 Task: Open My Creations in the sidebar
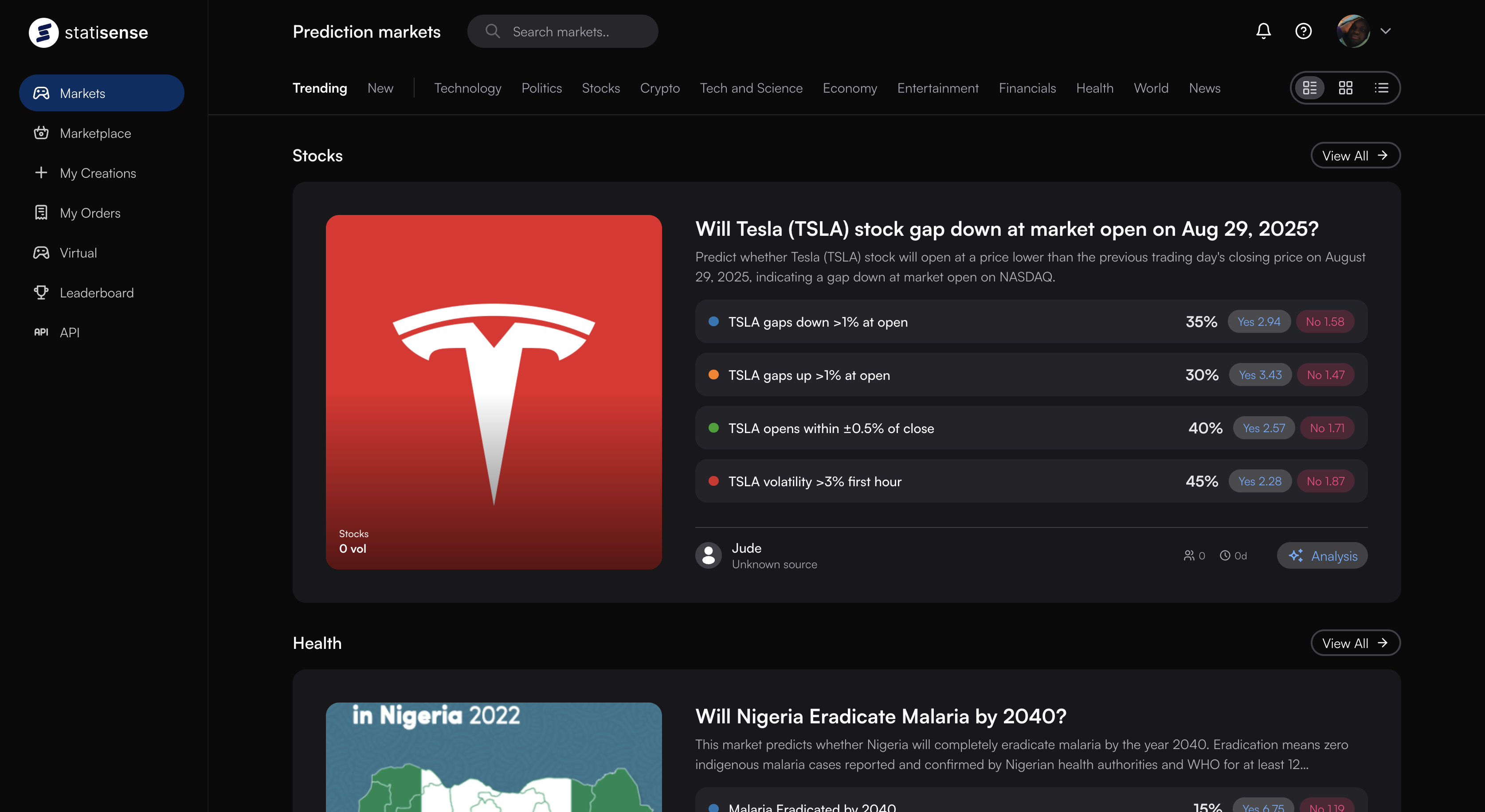(x=102, y=173)
